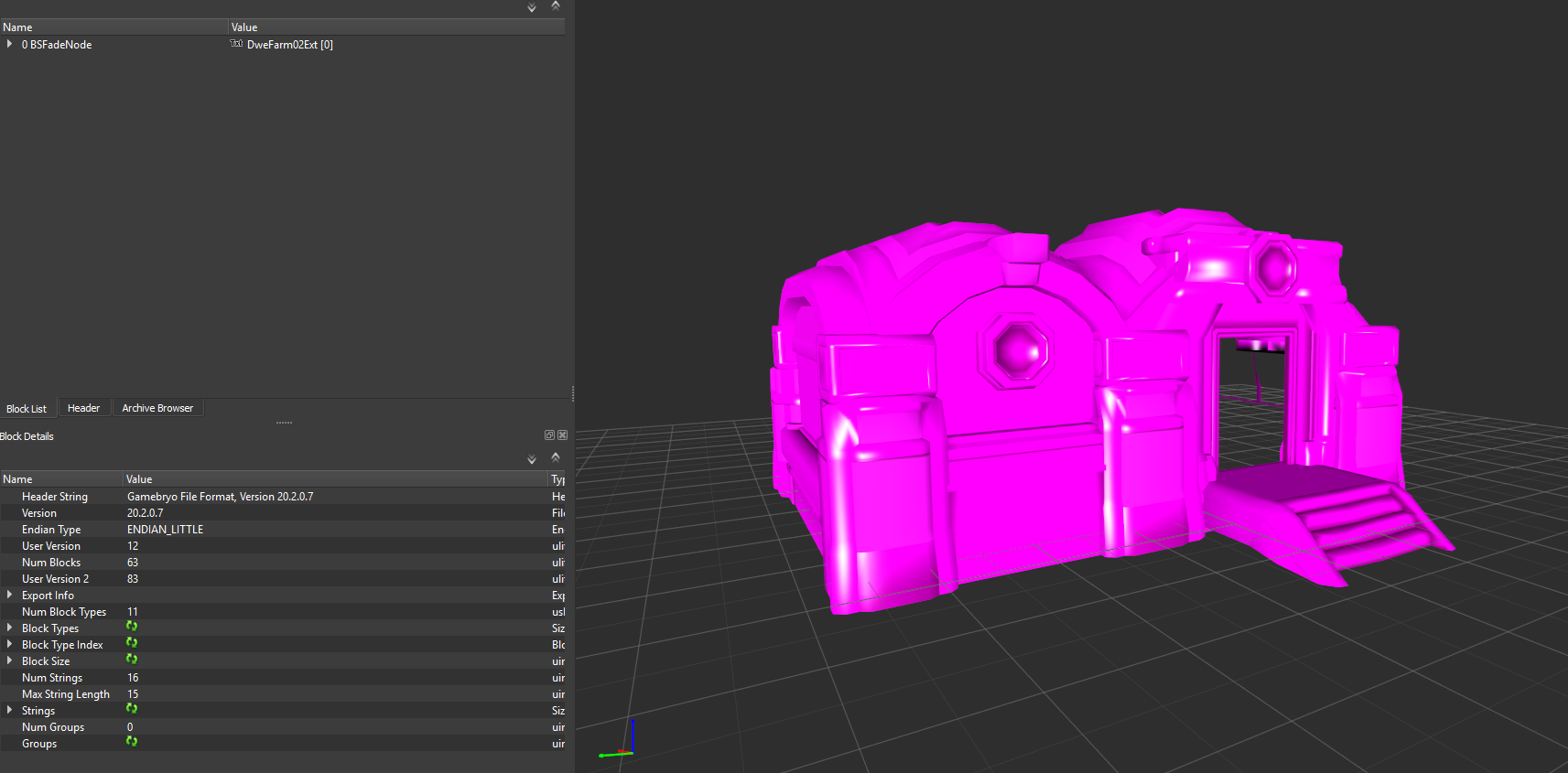Collapse all rows in the Block List panel

click(x=556, y=5)
